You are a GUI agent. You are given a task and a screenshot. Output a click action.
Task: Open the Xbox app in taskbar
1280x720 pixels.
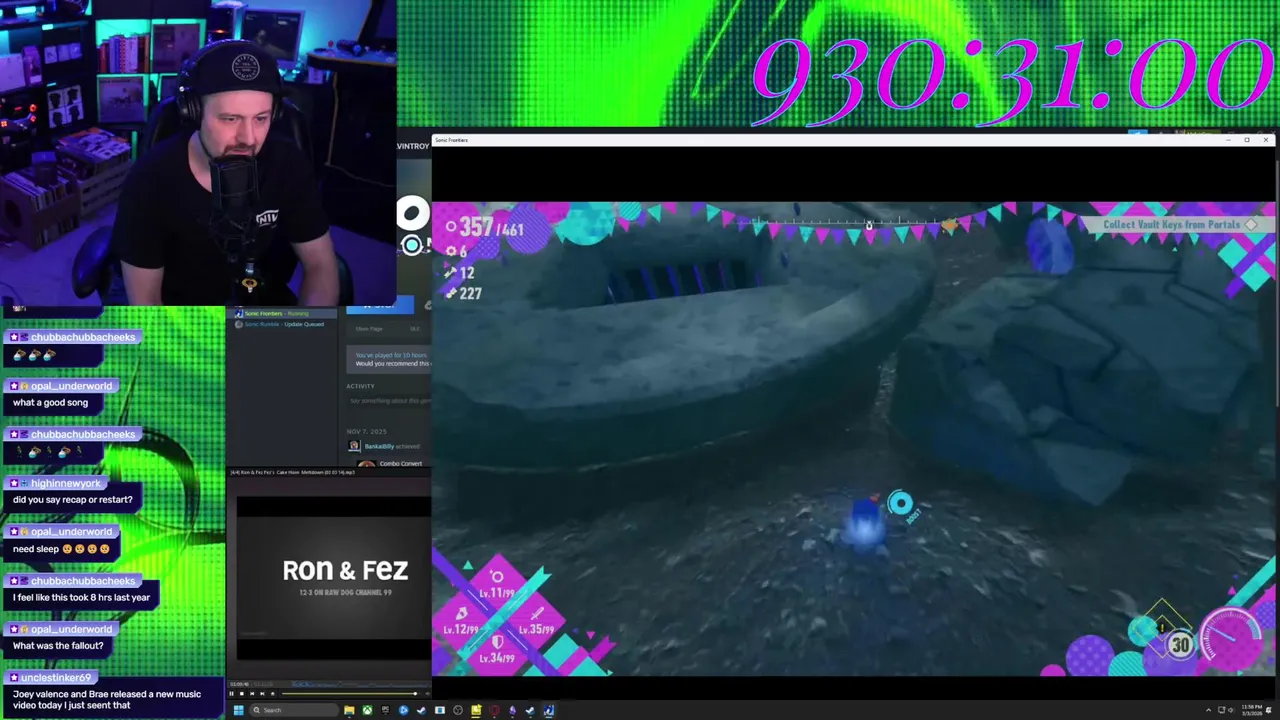367,710
